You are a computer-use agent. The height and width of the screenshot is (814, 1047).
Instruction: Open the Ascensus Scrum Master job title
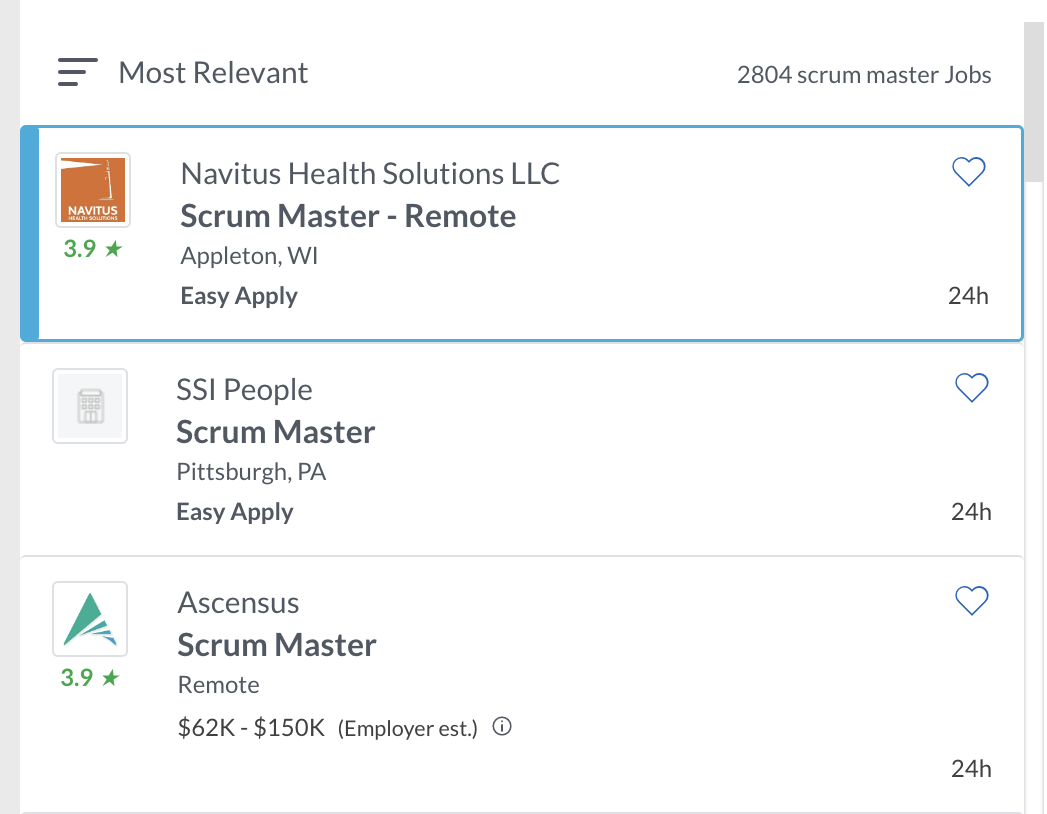pos(277,645)
